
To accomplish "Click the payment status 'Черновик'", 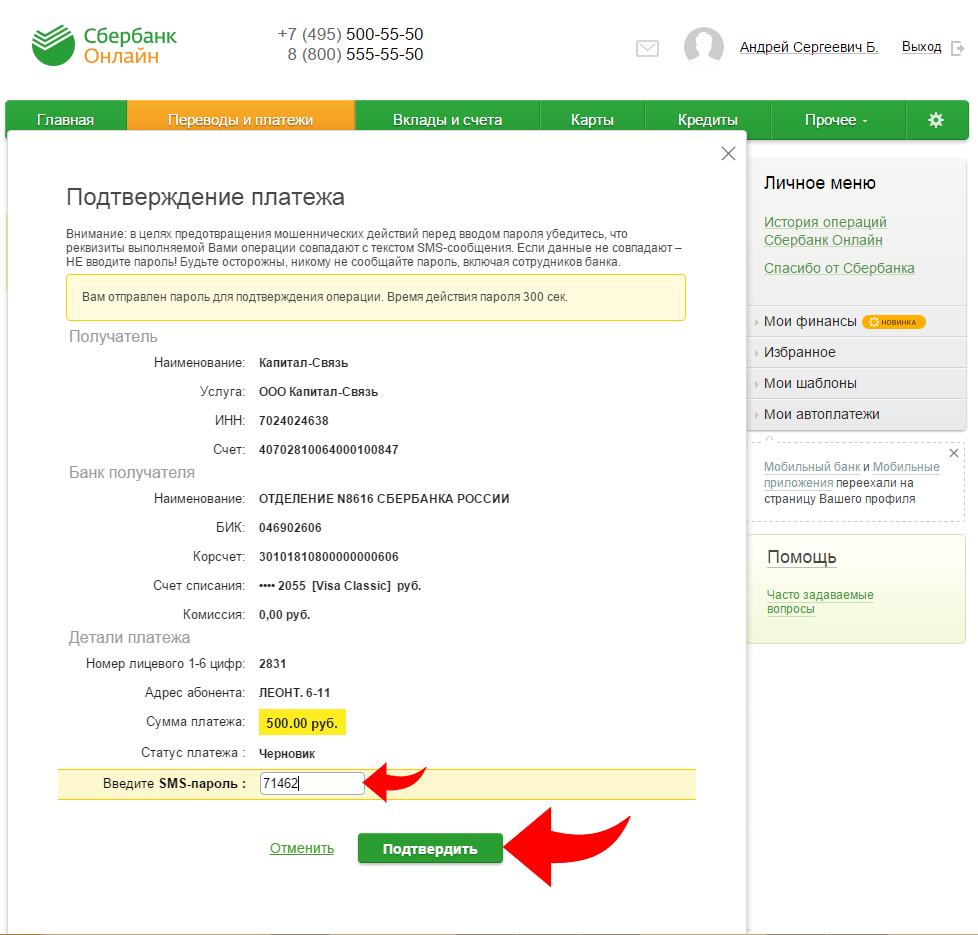I will (287, 753).
